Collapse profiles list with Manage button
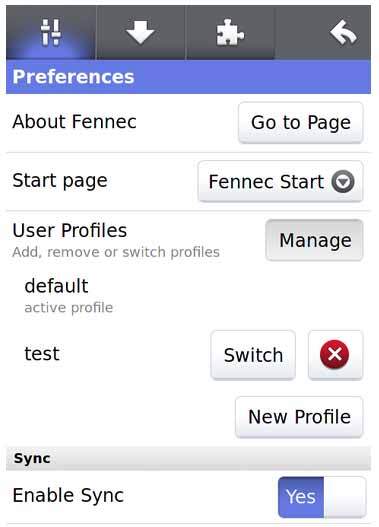The height and width of the screenshot is (527, 379). [314, 240]
